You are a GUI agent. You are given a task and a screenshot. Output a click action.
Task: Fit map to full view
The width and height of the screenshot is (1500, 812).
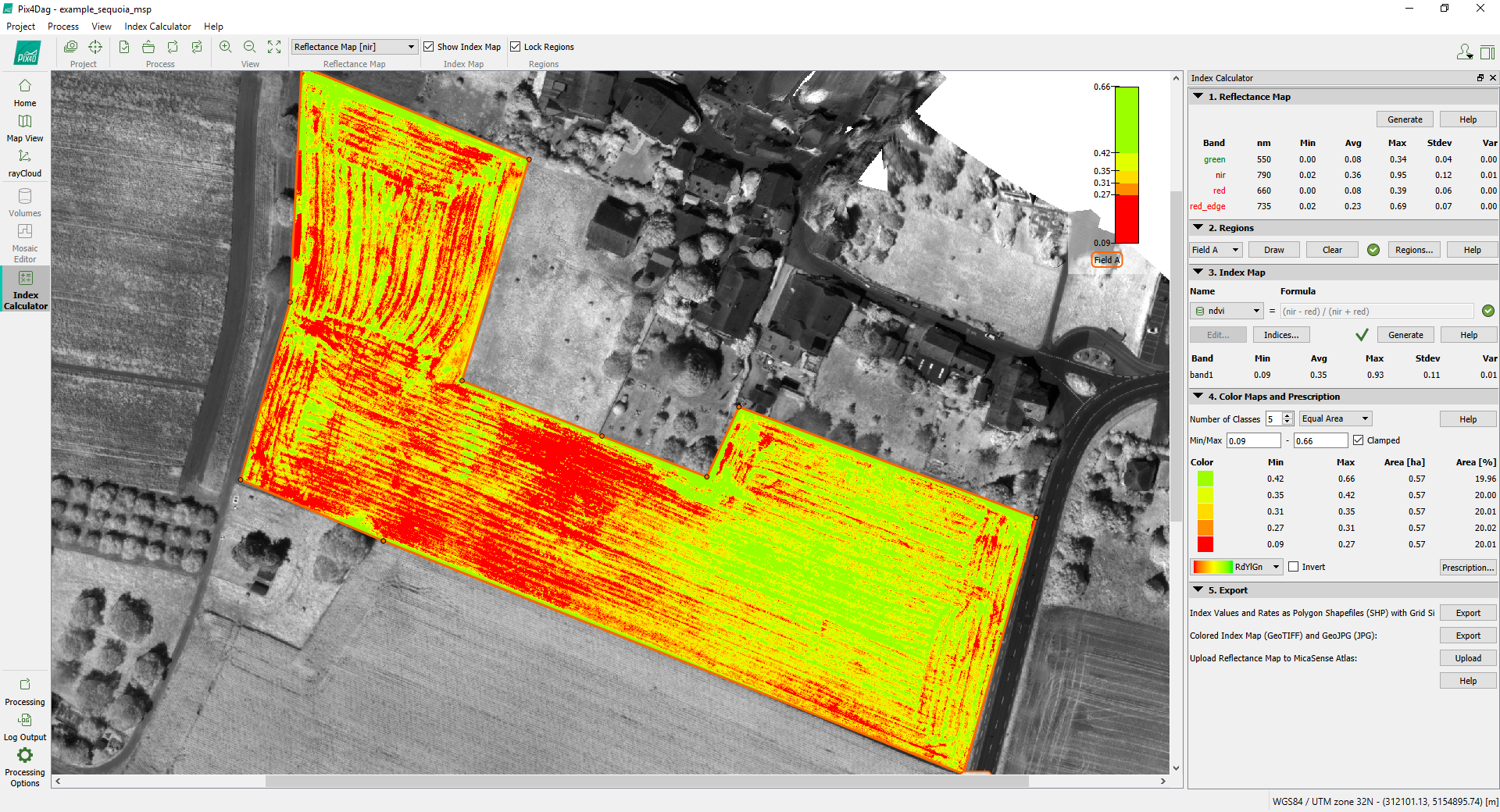tap(274, 47)
